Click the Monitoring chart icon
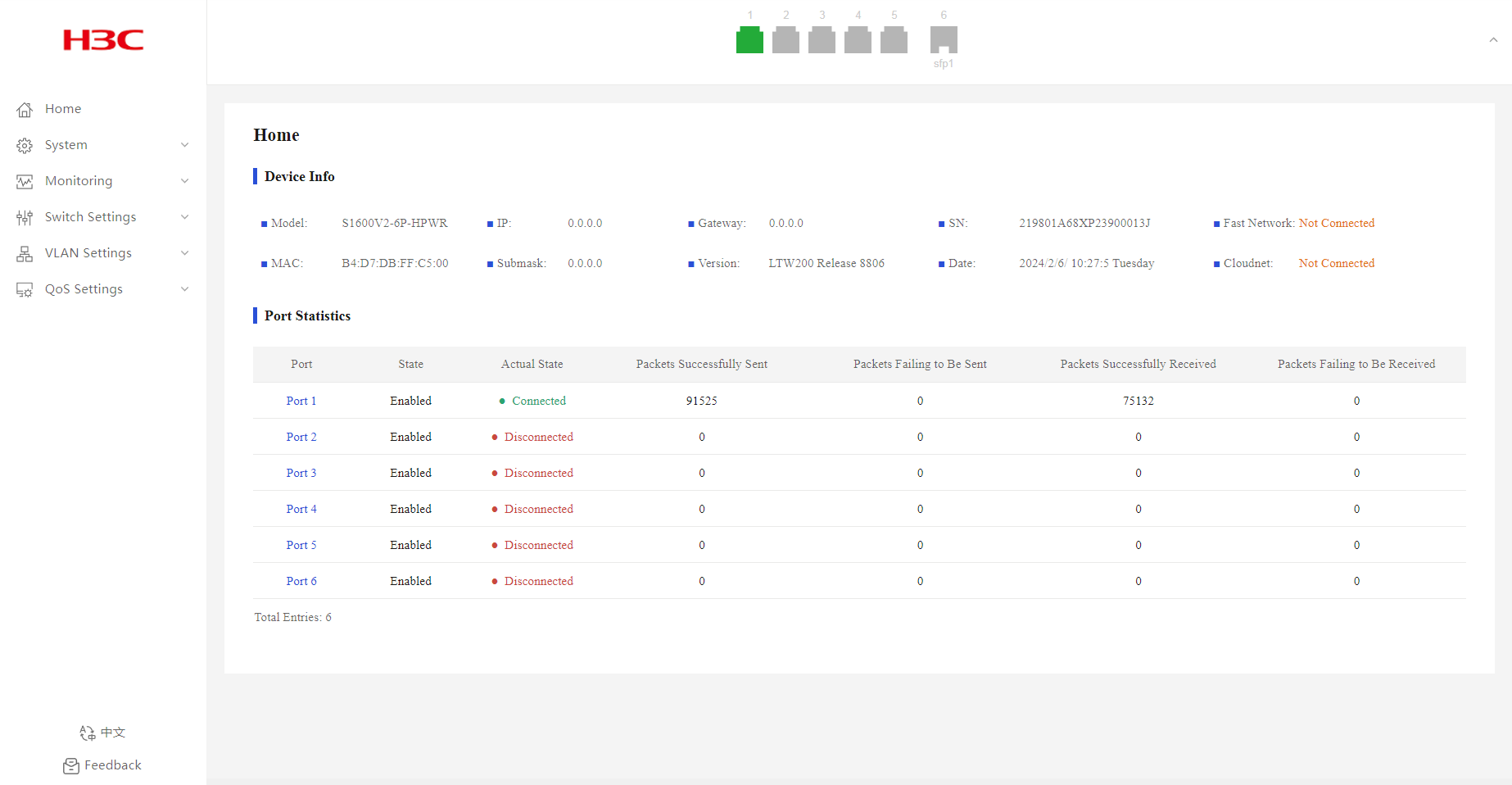The image size is (1512, 785). [x=25, y=181]
